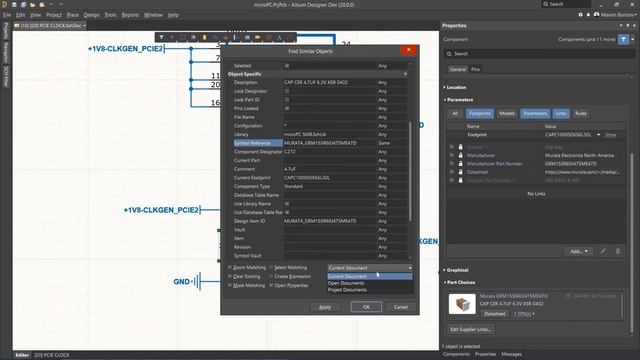Enable the Create Expression checkbox
Image resolution: width=640 pixels, height=360 pixels.
pyautogui.click(x=271, y=276)
